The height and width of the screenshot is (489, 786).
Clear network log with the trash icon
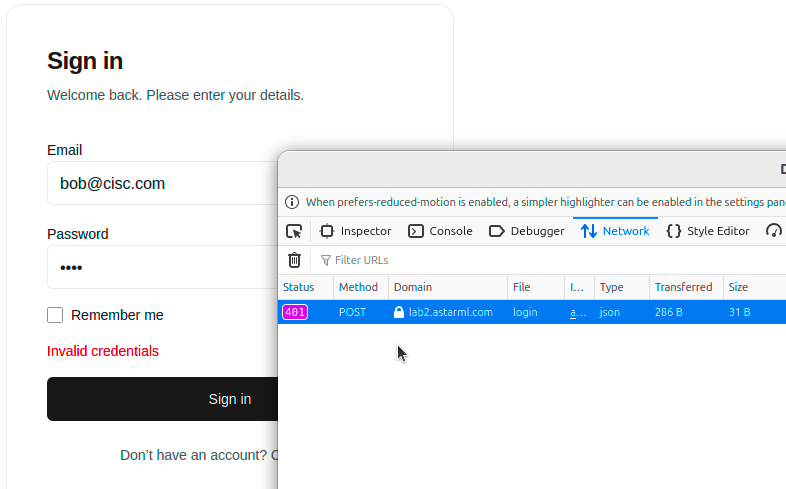click(x=294, y=260)
